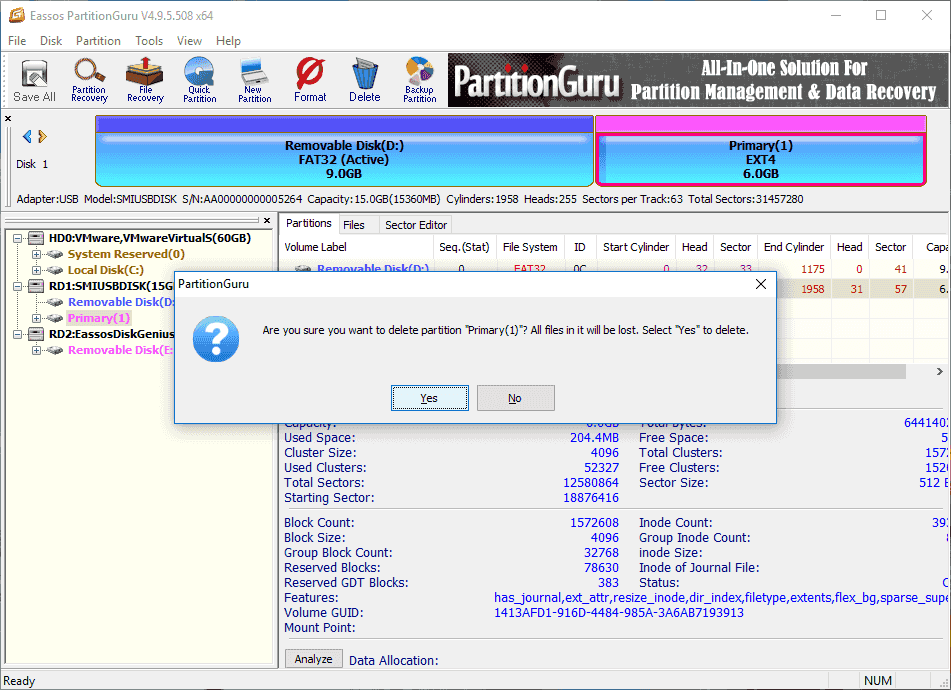Open the Backup Partition tool
Screen dimensions: 951x690
[x=419, y=80]
